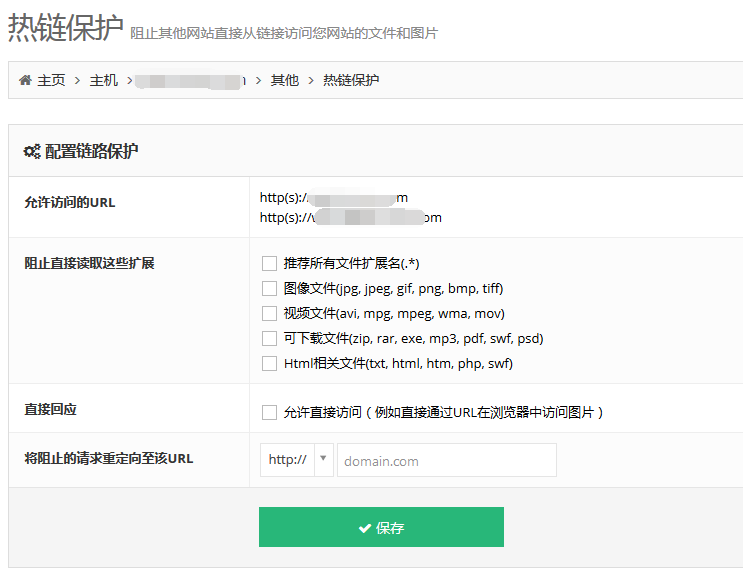Click the home icon in breadcrumb
743x569 pixels.
coord(25,80)
